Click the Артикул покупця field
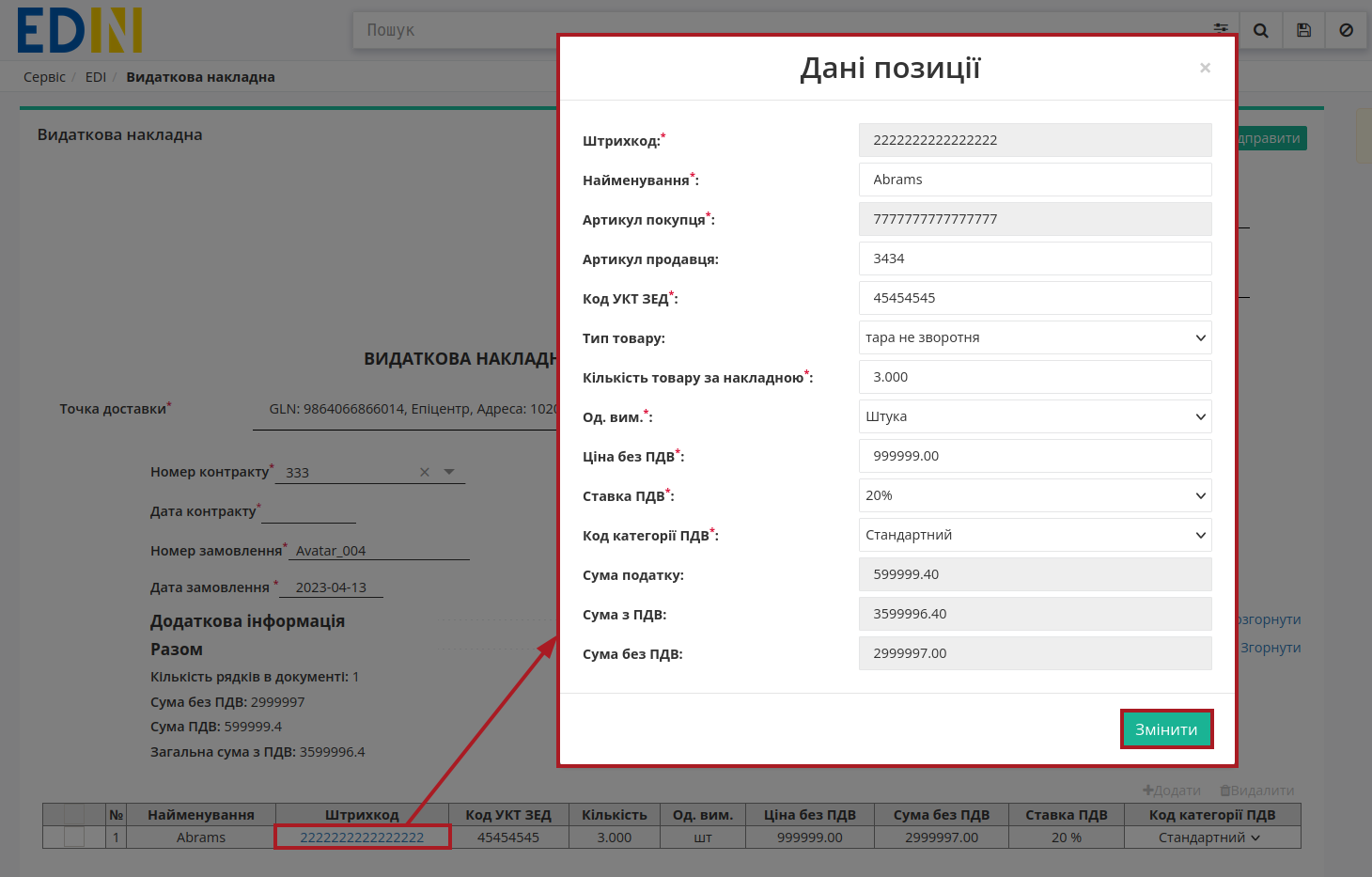Viewport: 1372px width, 877px height. coord(1035,219)
